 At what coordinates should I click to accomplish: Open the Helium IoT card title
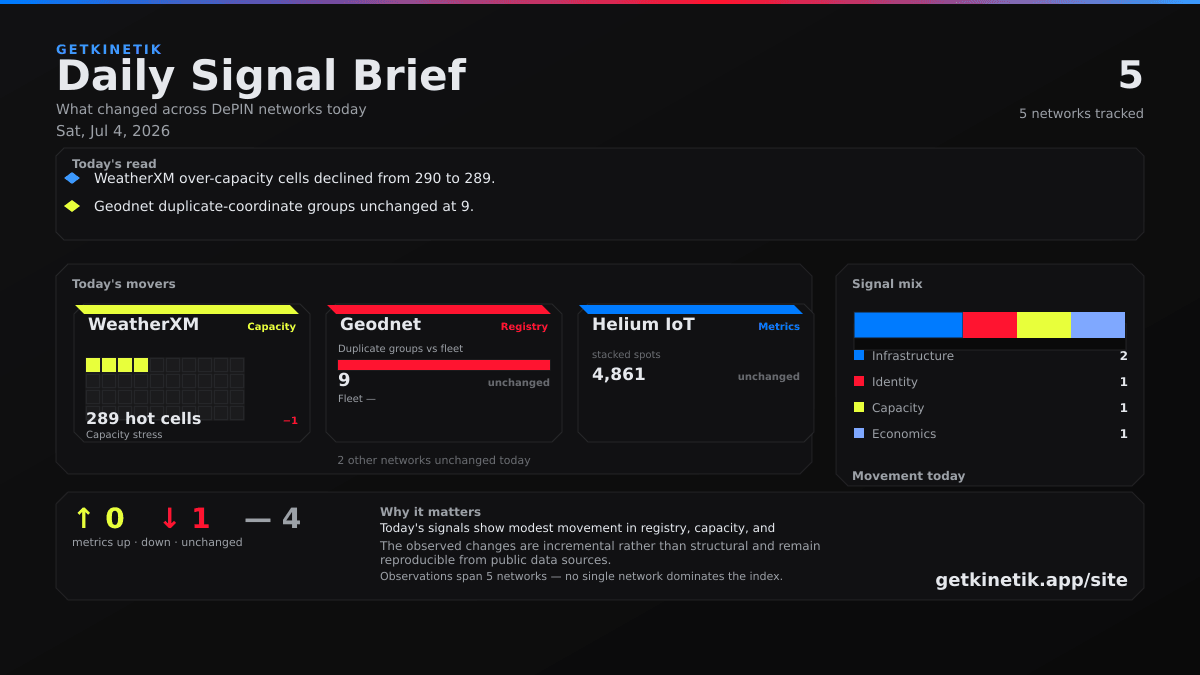point(643,324)
